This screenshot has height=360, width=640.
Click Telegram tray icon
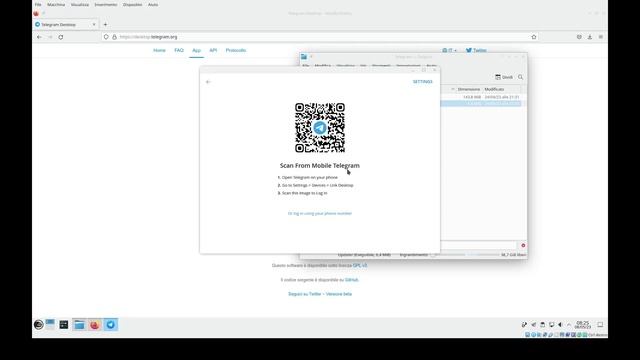[x=533, y=324]
